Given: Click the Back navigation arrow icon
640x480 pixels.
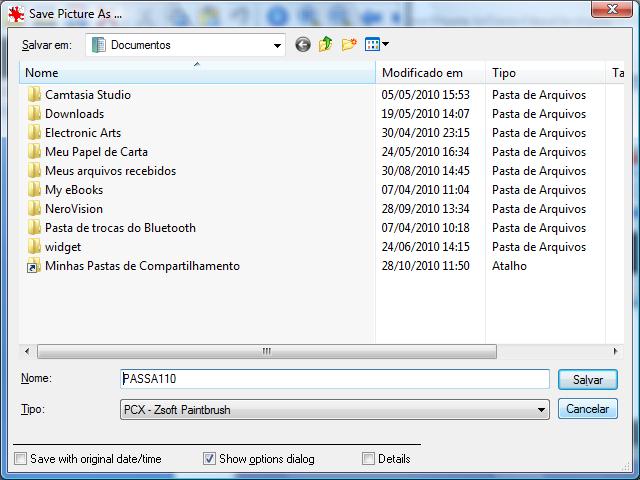Looking at the screenshot, I should [303, 45].
